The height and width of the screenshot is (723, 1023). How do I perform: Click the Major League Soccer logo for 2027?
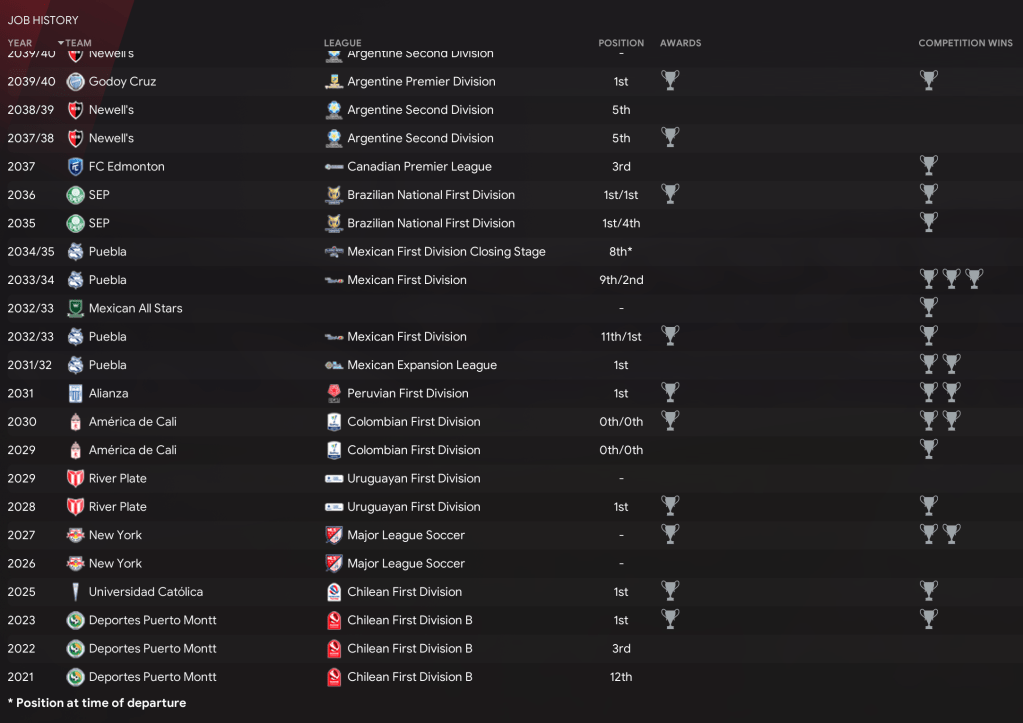pos(334,535)
